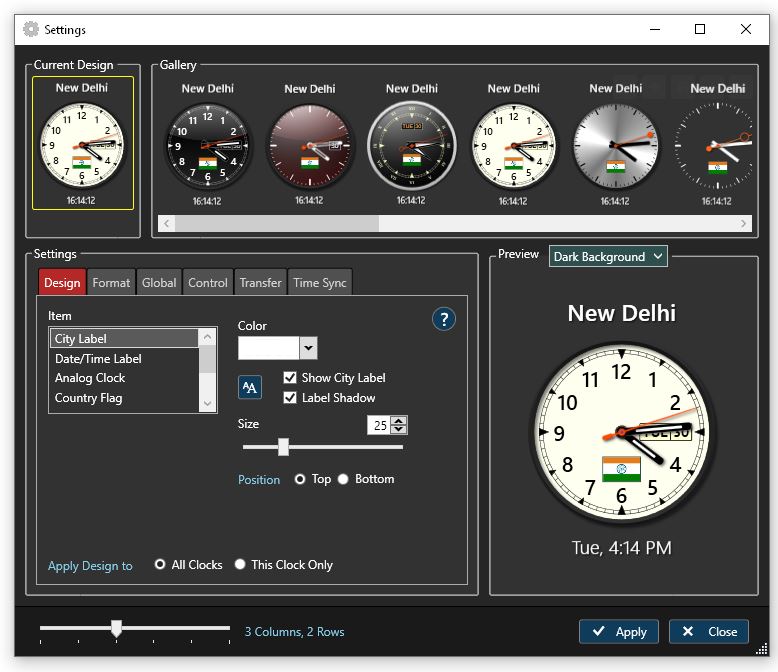Click the Item list scrollbar thumb

tap(207, 359)
